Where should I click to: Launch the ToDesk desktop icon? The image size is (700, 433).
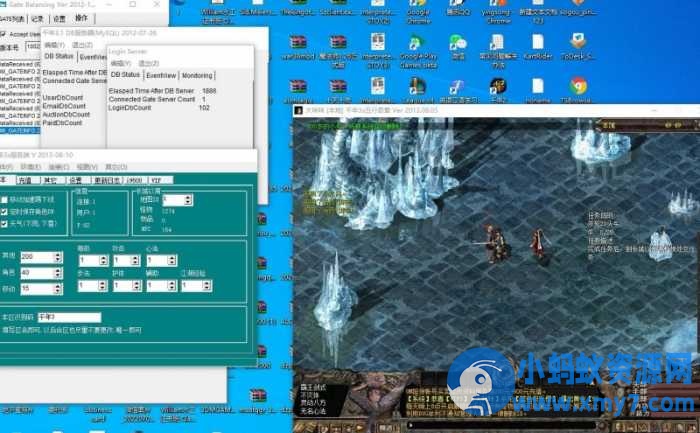[578, 42]
